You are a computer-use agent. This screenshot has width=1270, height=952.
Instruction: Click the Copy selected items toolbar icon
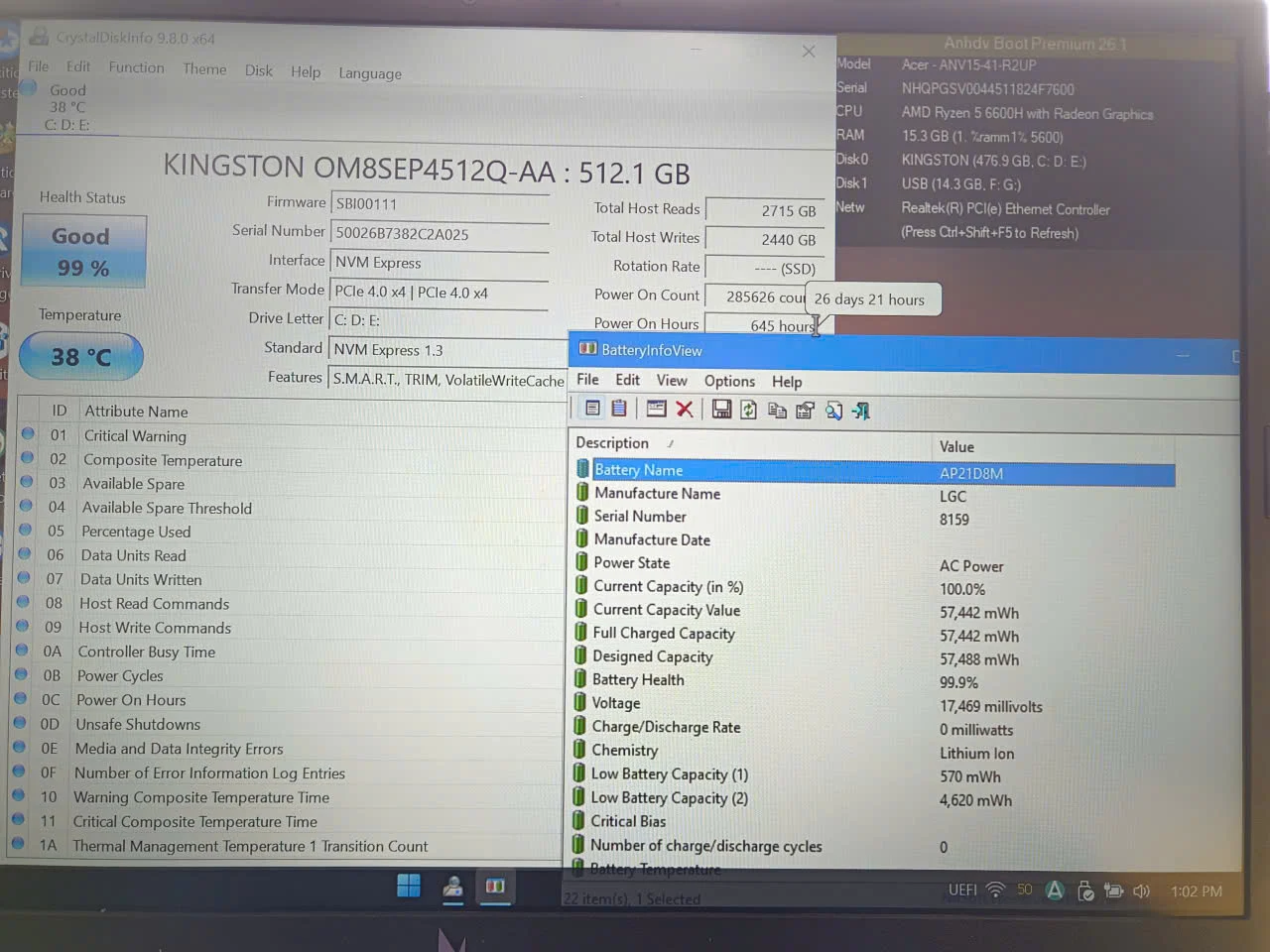777,410
